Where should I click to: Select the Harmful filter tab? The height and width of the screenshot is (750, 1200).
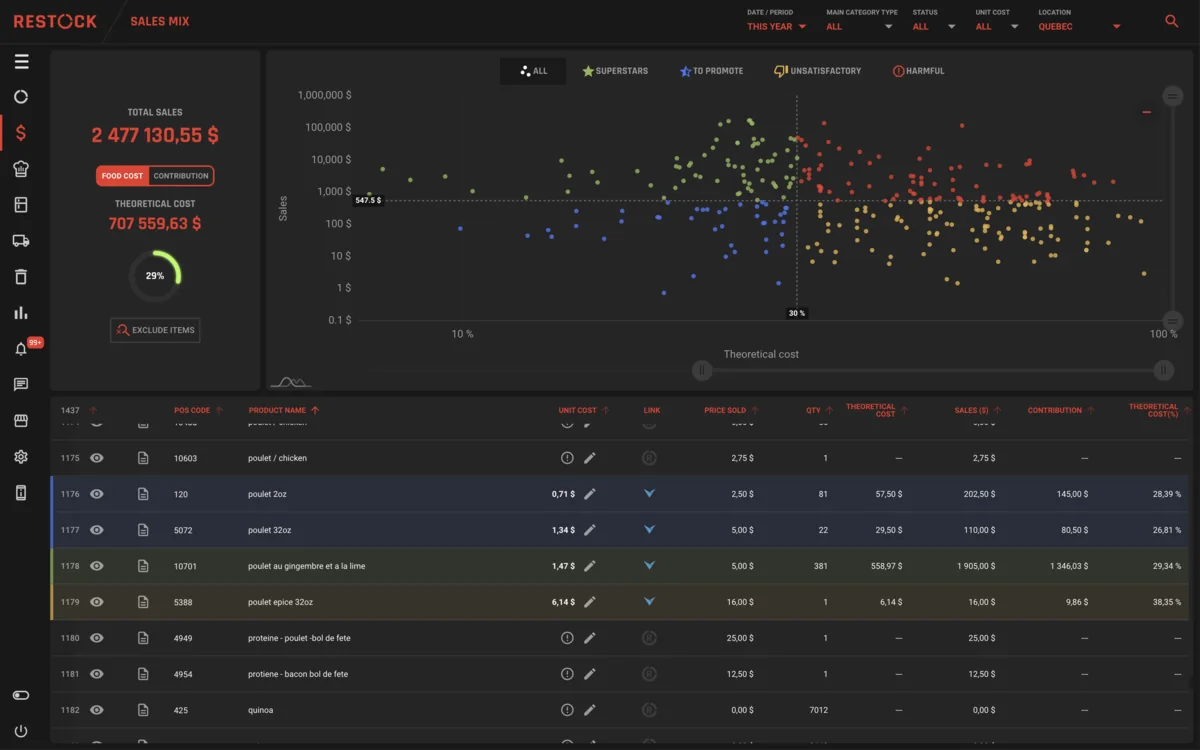[x=918, y=71]
